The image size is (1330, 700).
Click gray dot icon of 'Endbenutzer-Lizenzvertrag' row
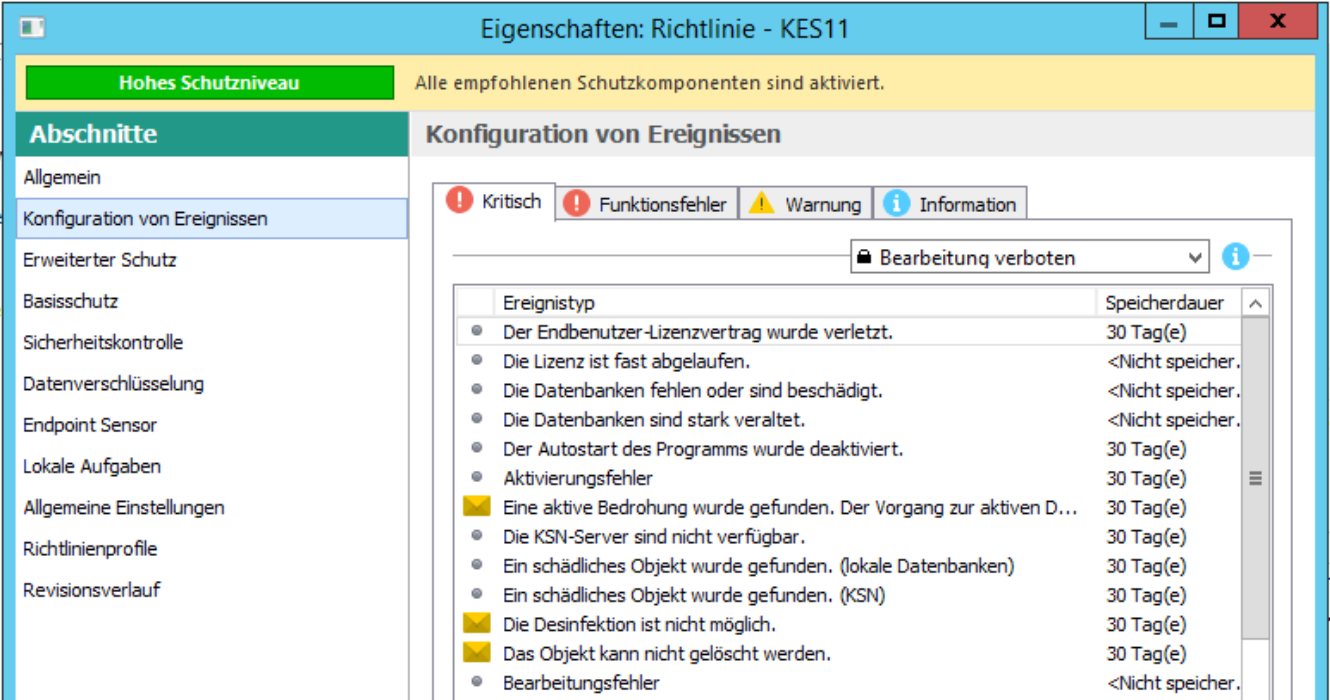[x=477, y=331]
